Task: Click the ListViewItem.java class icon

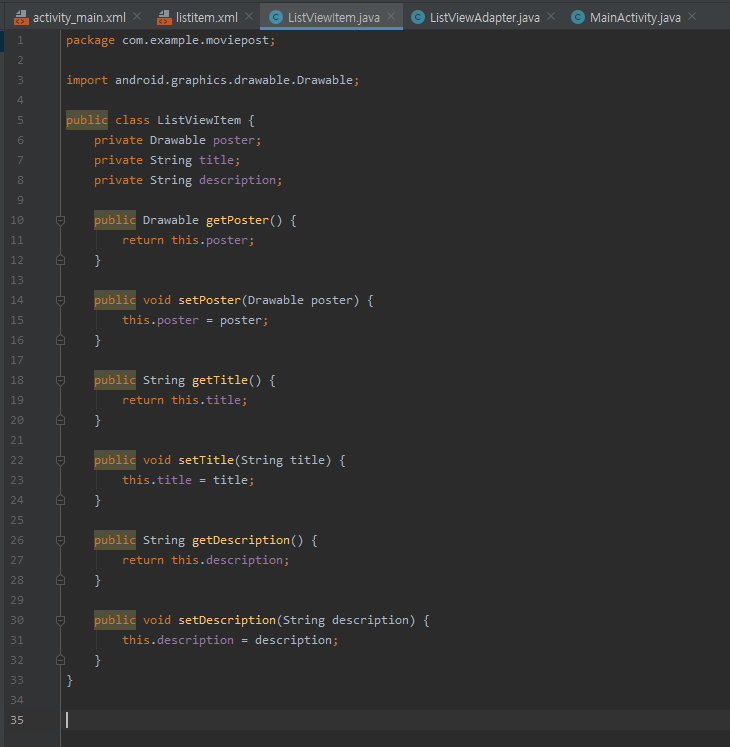Action: [275, 18]
